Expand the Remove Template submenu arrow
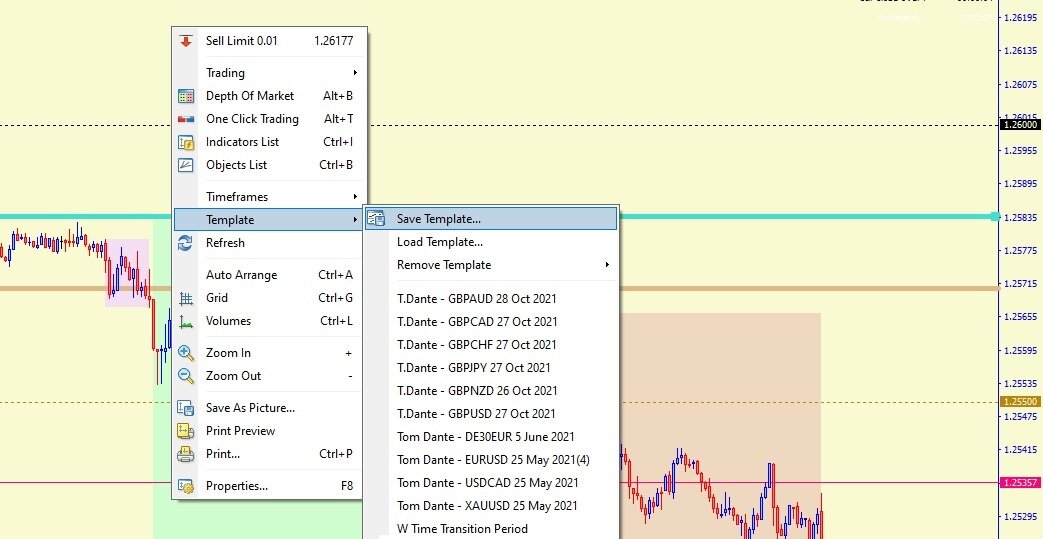 (607, 265)
